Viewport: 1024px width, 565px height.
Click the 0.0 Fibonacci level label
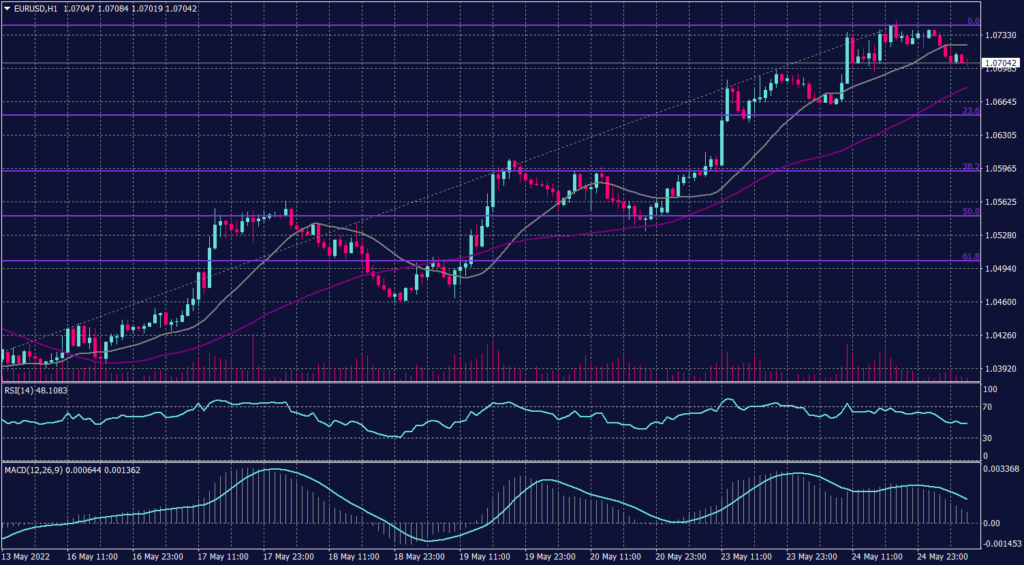click(971, 21)
